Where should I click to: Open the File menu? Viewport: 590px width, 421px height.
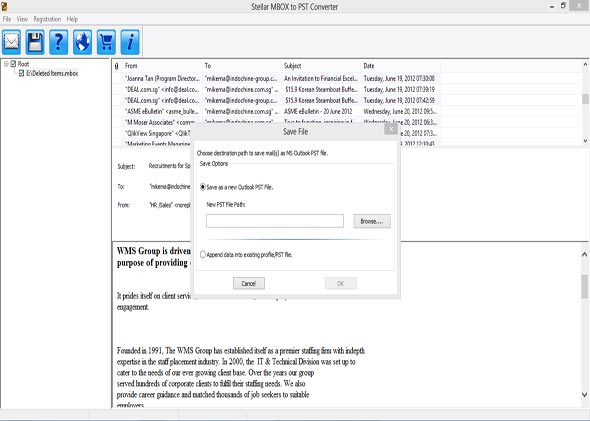(7, 19)
